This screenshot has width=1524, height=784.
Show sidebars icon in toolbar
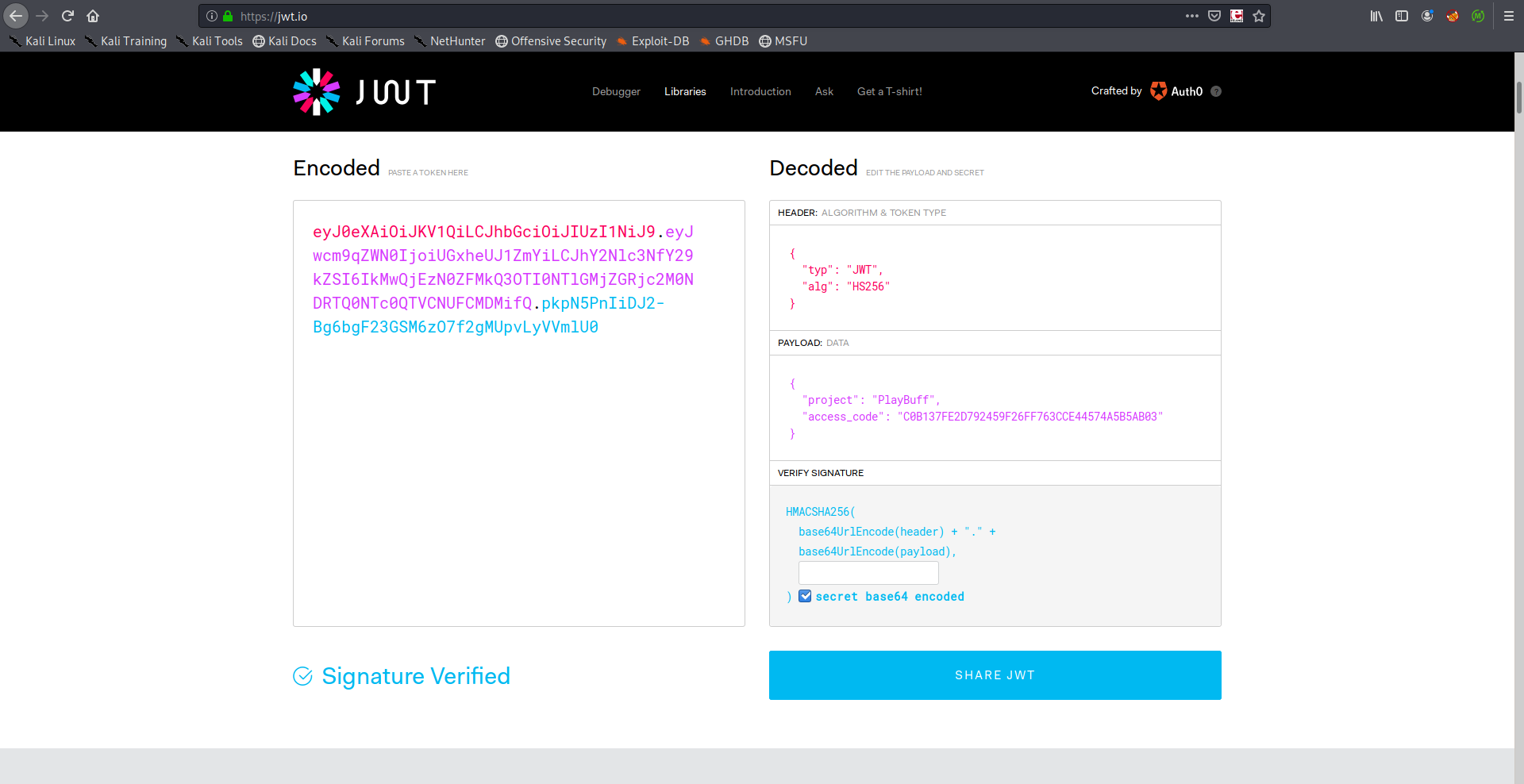click(x=1402, y=16)
